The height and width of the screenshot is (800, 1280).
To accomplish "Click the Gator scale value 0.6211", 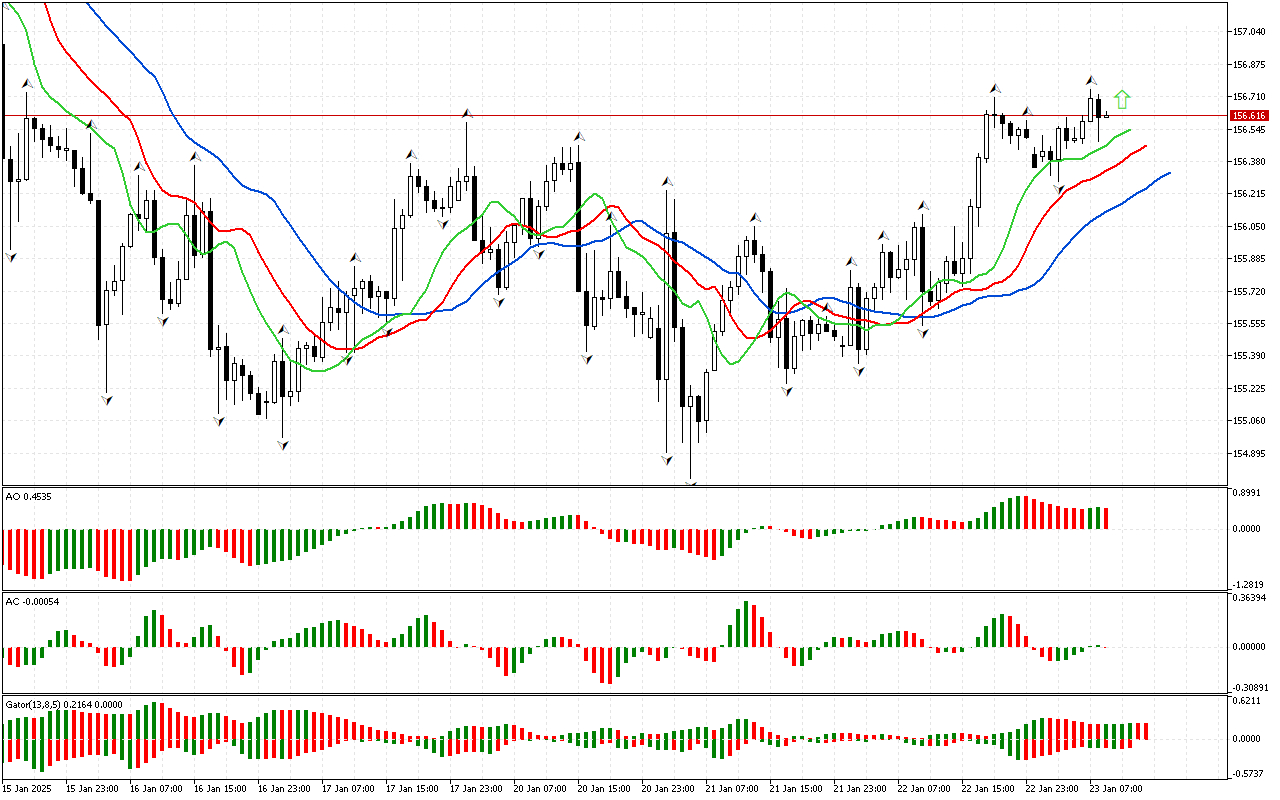I will point(1249,703).
